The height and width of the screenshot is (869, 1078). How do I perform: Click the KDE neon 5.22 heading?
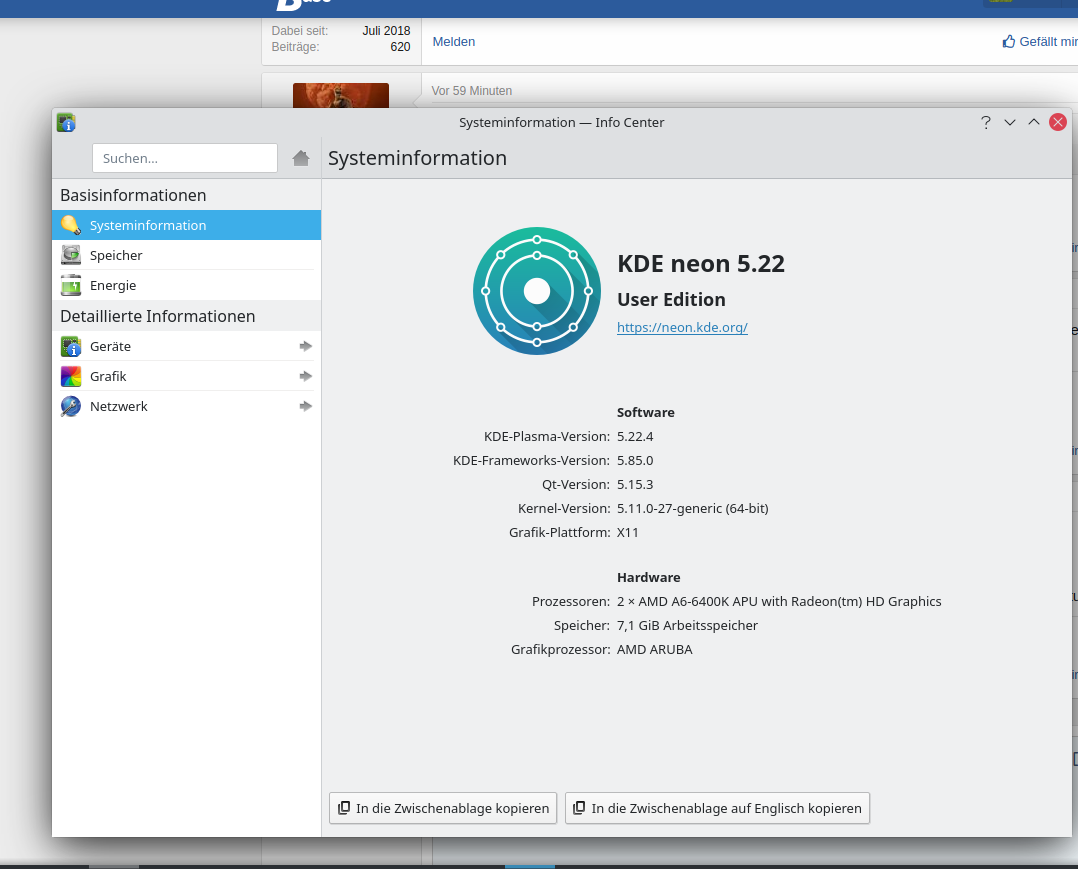(701, 264)
